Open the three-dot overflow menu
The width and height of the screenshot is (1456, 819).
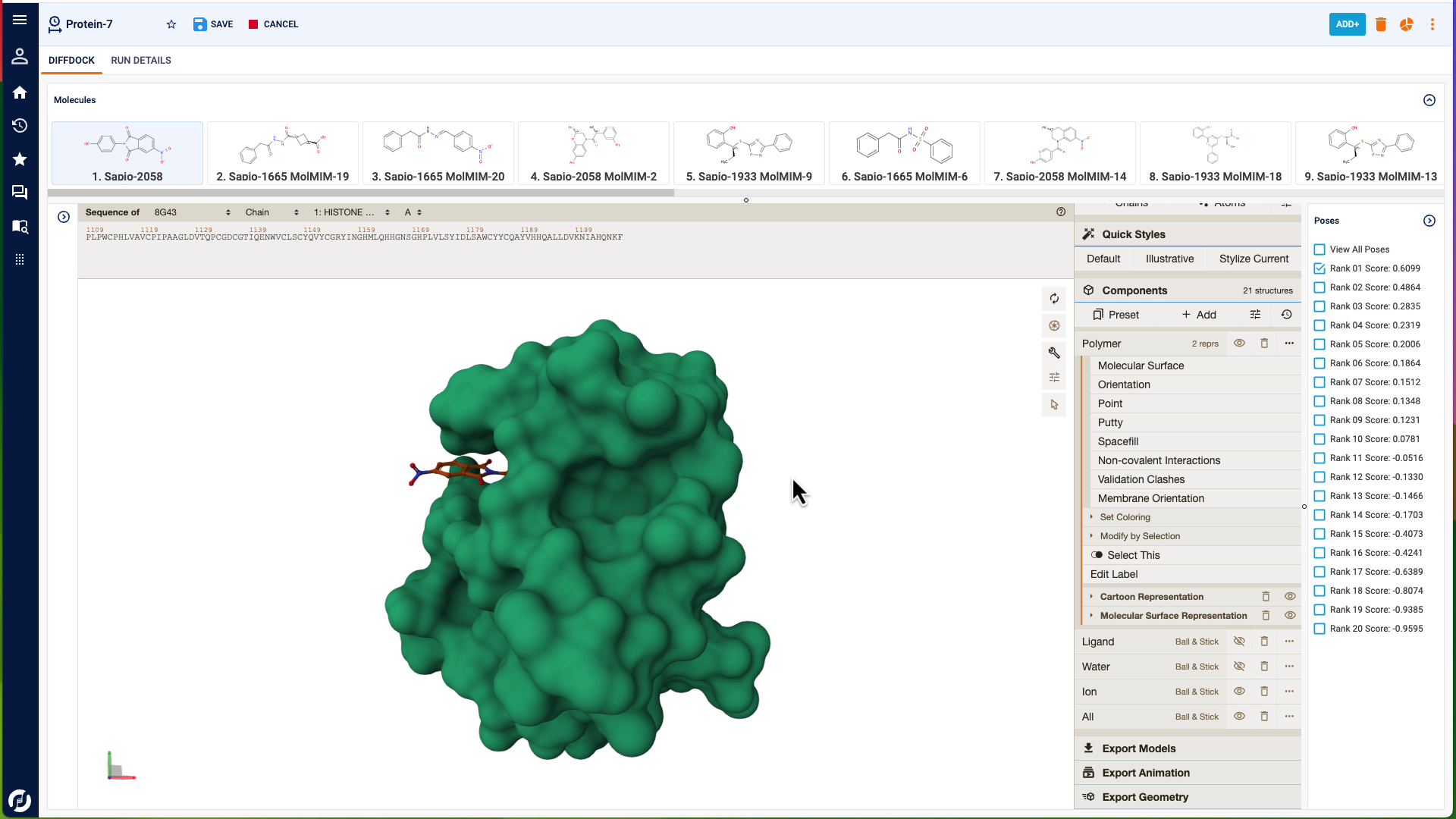point(1432,24)
